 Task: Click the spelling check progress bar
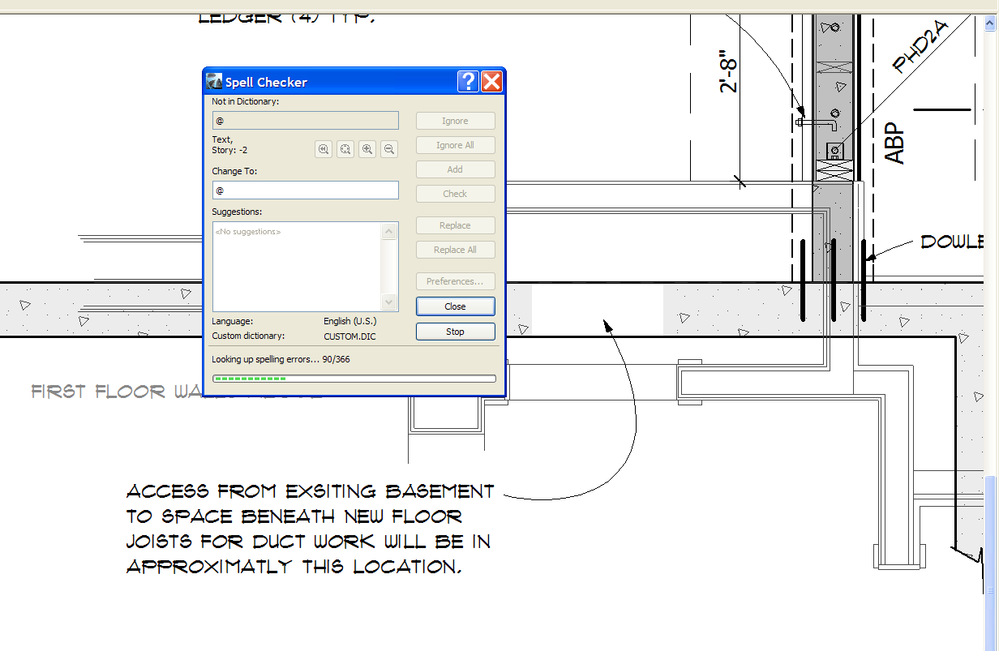coord(354,378)
